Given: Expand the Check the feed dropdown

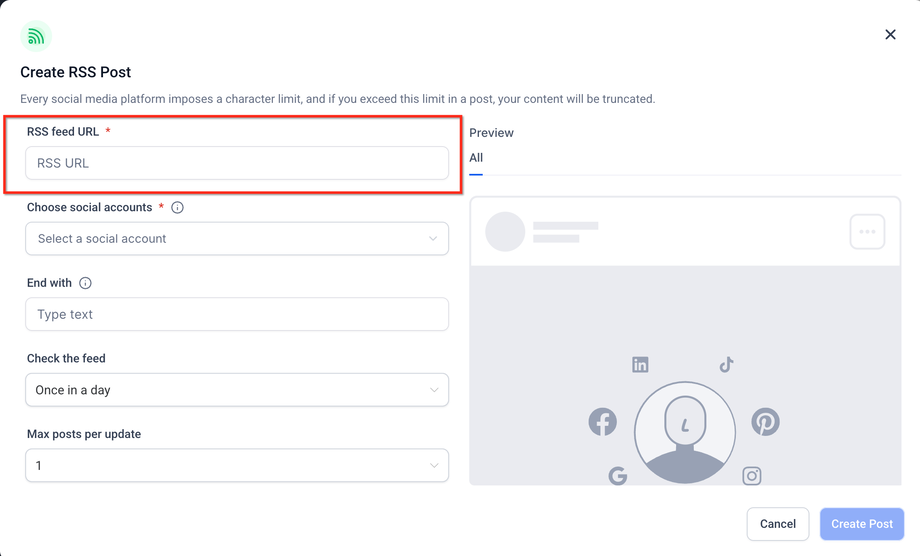Looking at the screenshot, I should tap(237, 390).
